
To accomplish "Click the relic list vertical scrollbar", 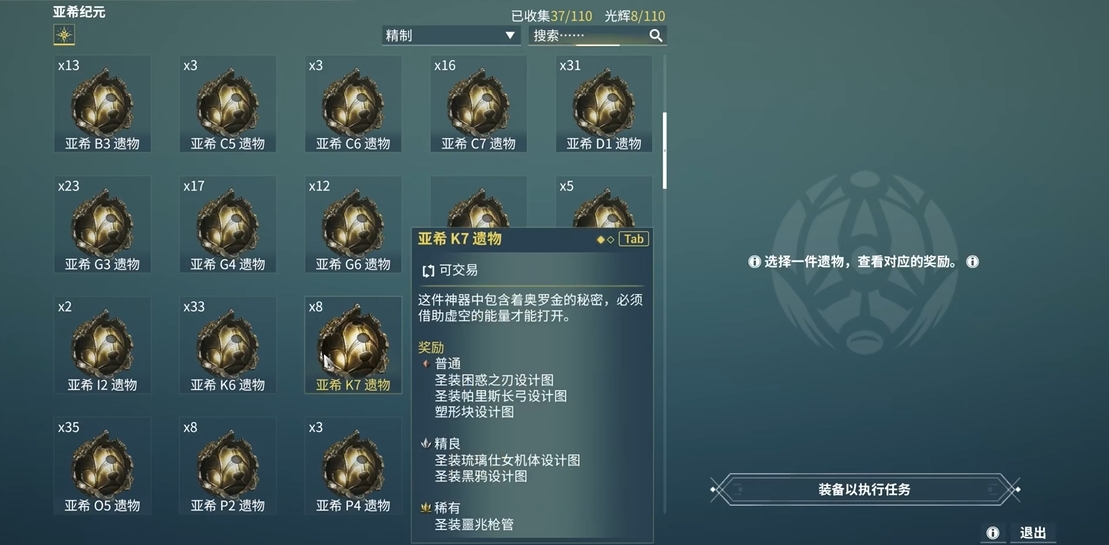I will point(665,151).
